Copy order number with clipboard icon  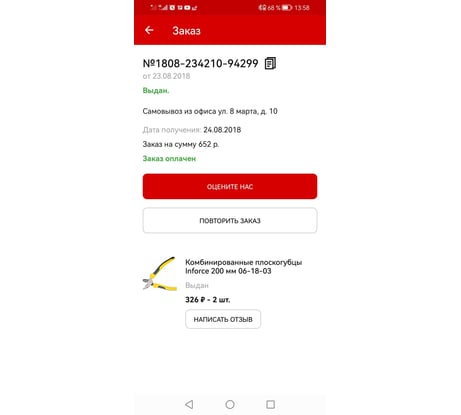click(270, 63)
